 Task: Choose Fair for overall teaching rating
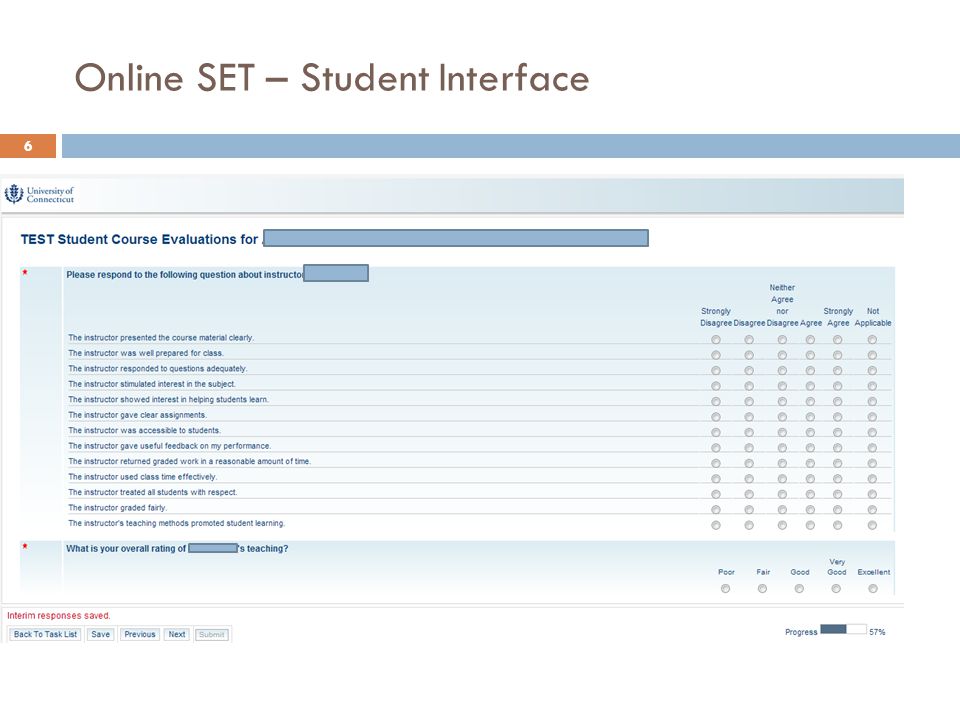click(762, 588)
